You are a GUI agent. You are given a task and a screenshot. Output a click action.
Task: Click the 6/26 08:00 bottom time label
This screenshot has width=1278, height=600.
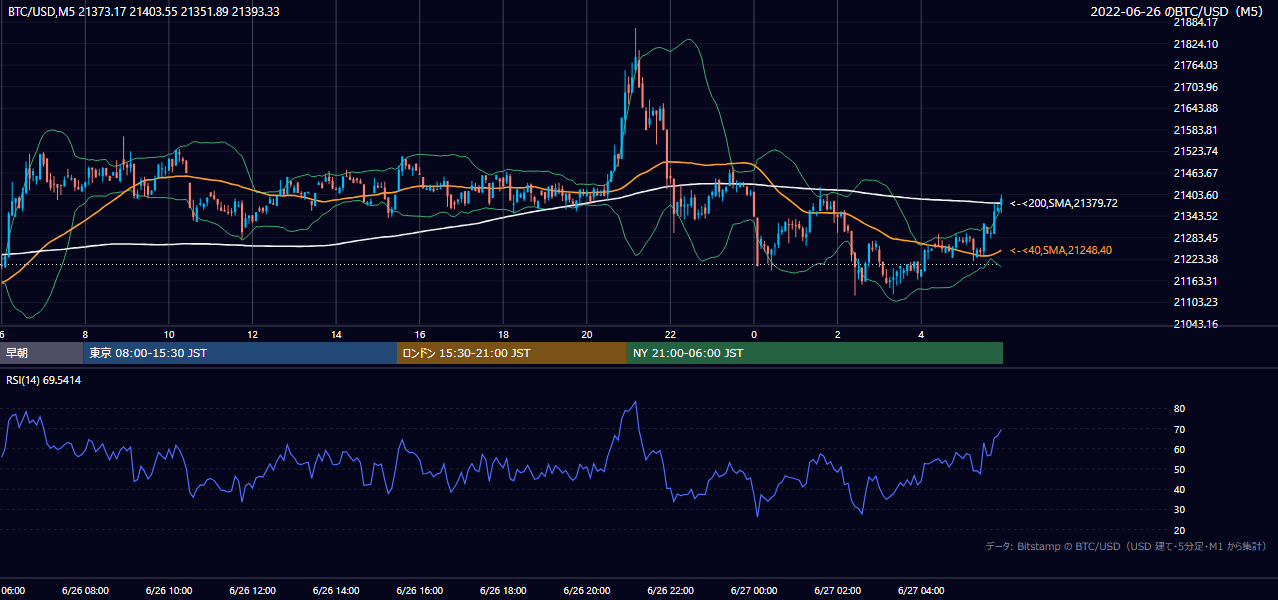[85, 591]
